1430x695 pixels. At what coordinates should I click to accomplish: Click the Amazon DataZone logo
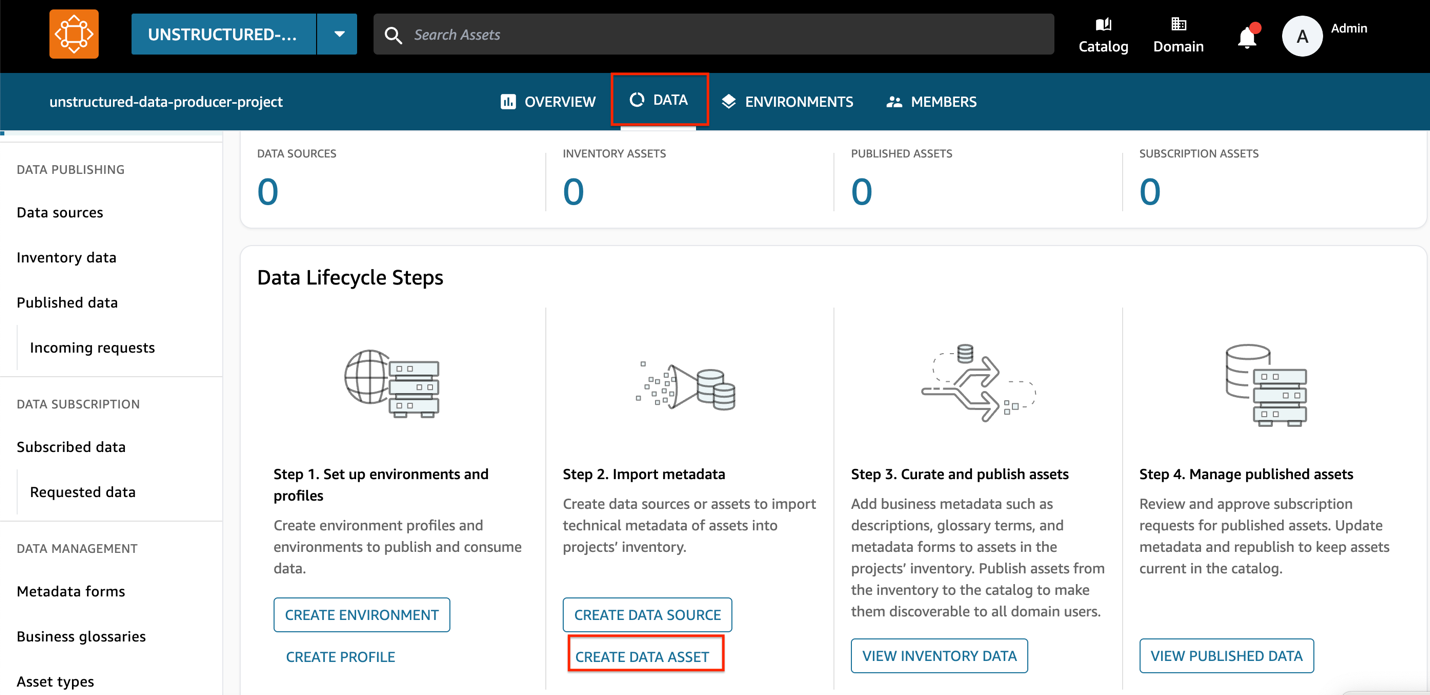pos(74,33)
